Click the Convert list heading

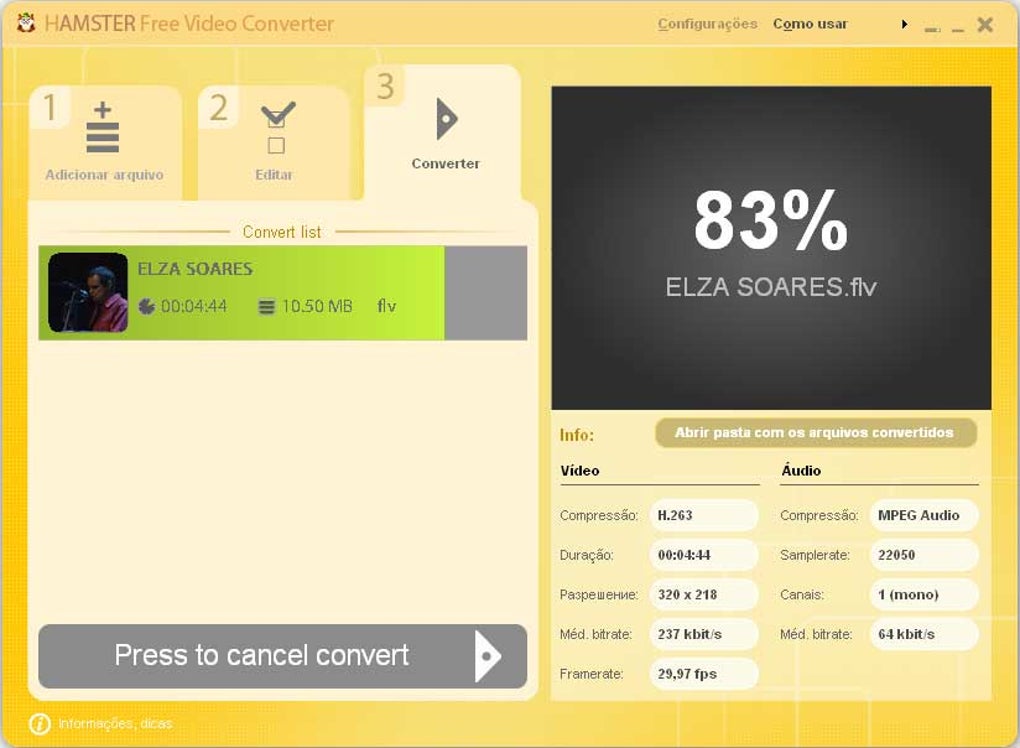(282, 232)
